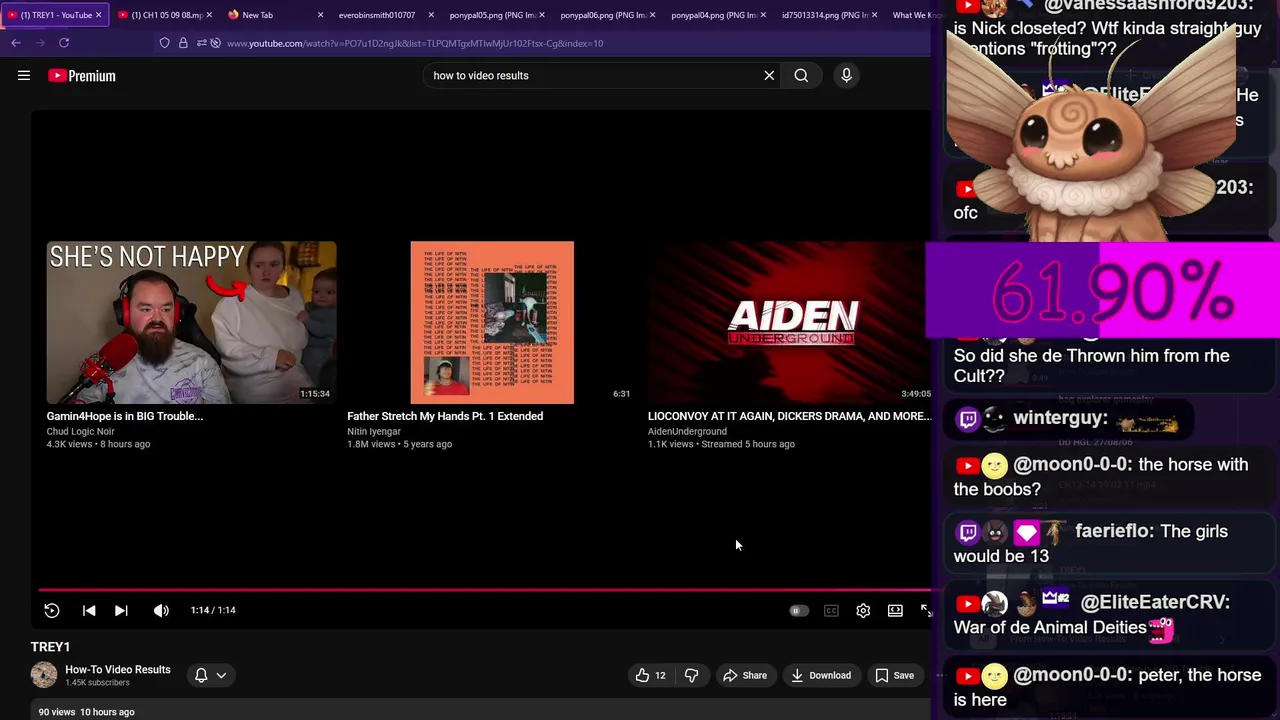This screenshot has height=720, width=1280.
Task: Click the 61.90% overlay counter
Action: coord(1103,292)
